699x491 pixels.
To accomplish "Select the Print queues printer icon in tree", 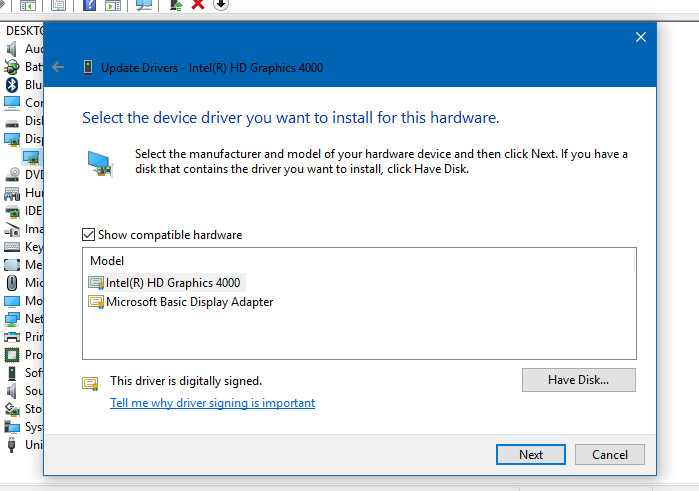I will coord(12,337).
